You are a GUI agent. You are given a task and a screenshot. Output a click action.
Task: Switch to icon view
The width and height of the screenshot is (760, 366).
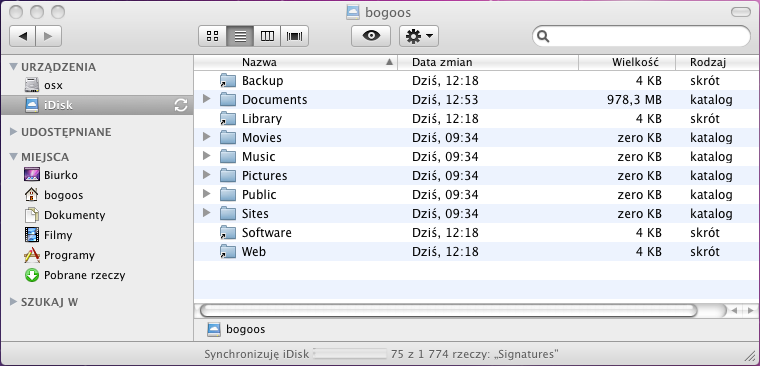pos(212,36)
